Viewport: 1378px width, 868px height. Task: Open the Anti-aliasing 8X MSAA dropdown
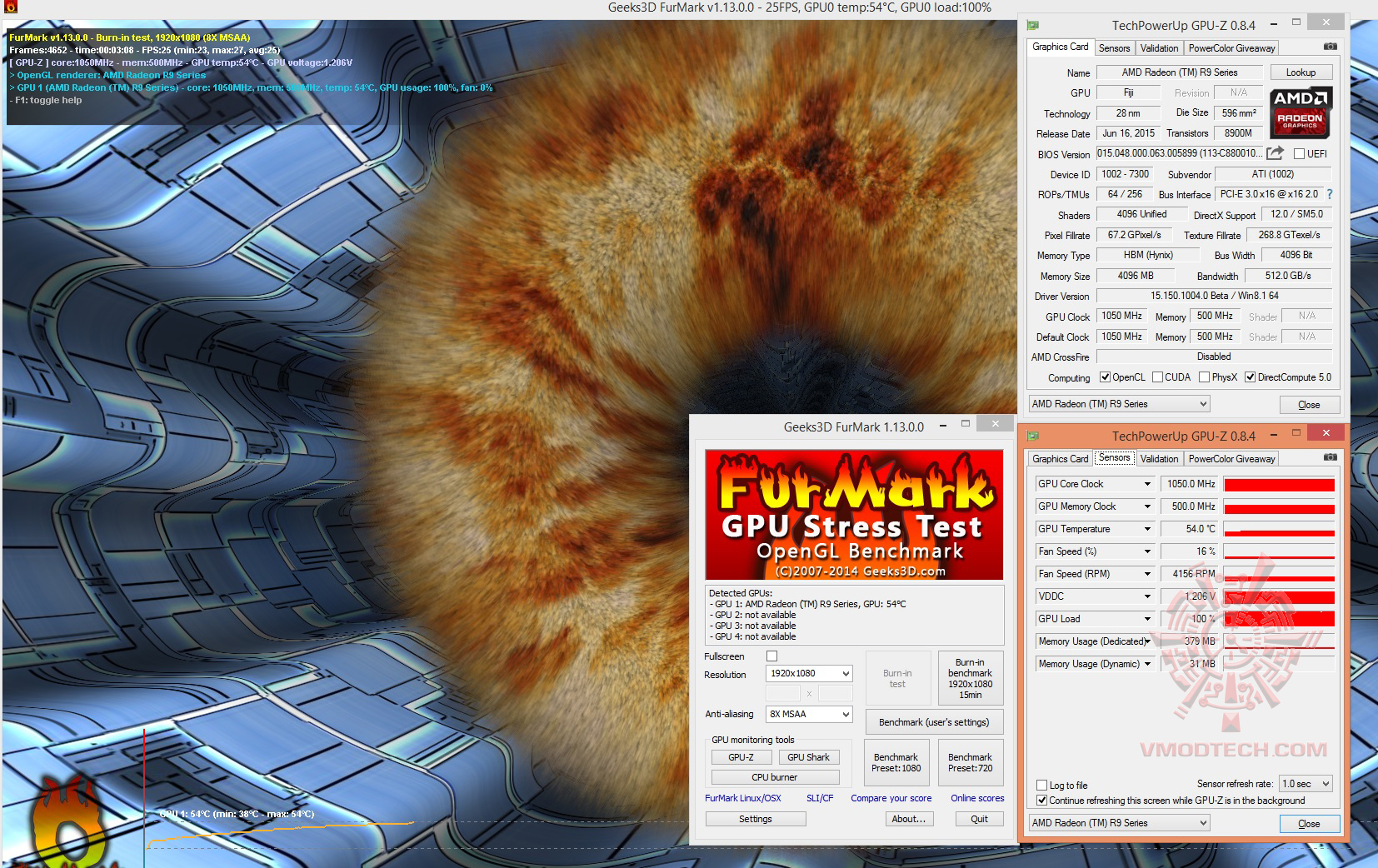point(809,714)
